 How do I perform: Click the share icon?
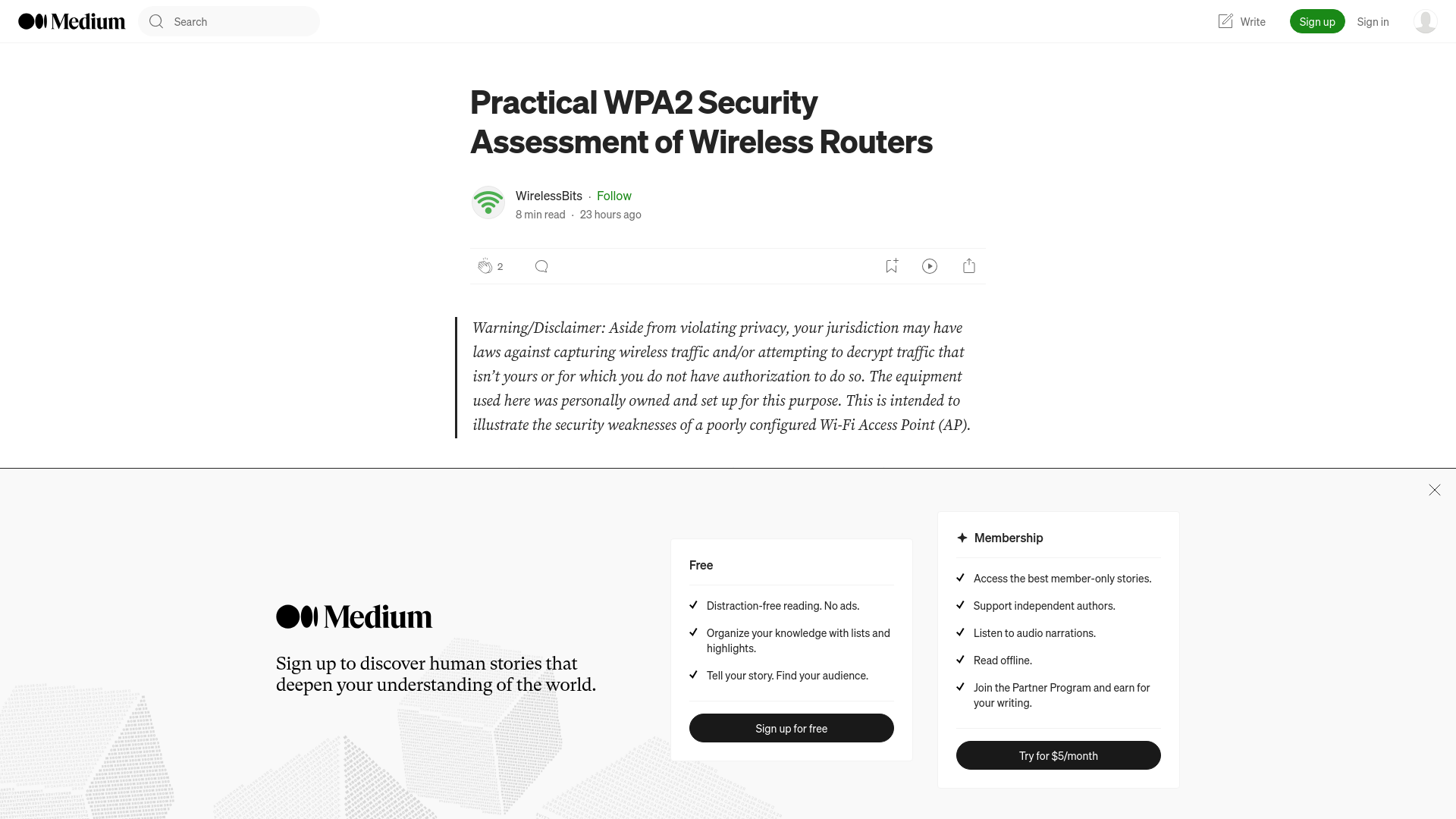tap(969, 265)
